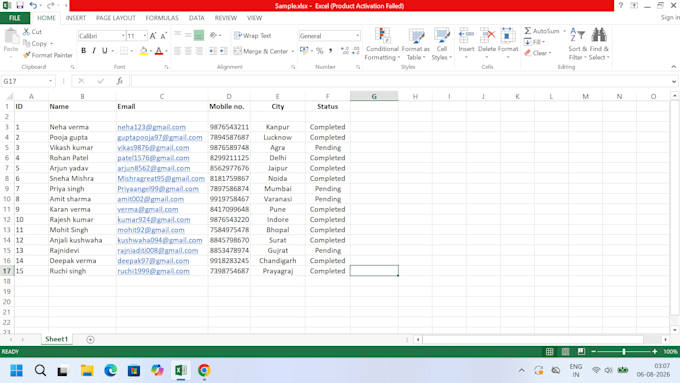Toggle Italic formatting
Viewport: 680px width, 383px height.
pos(94,51)
